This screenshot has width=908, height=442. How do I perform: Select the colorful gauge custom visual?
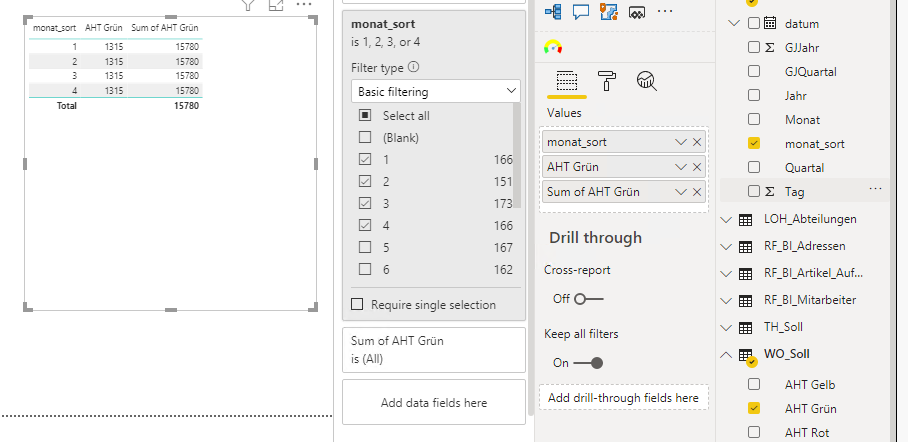point(554,47)
